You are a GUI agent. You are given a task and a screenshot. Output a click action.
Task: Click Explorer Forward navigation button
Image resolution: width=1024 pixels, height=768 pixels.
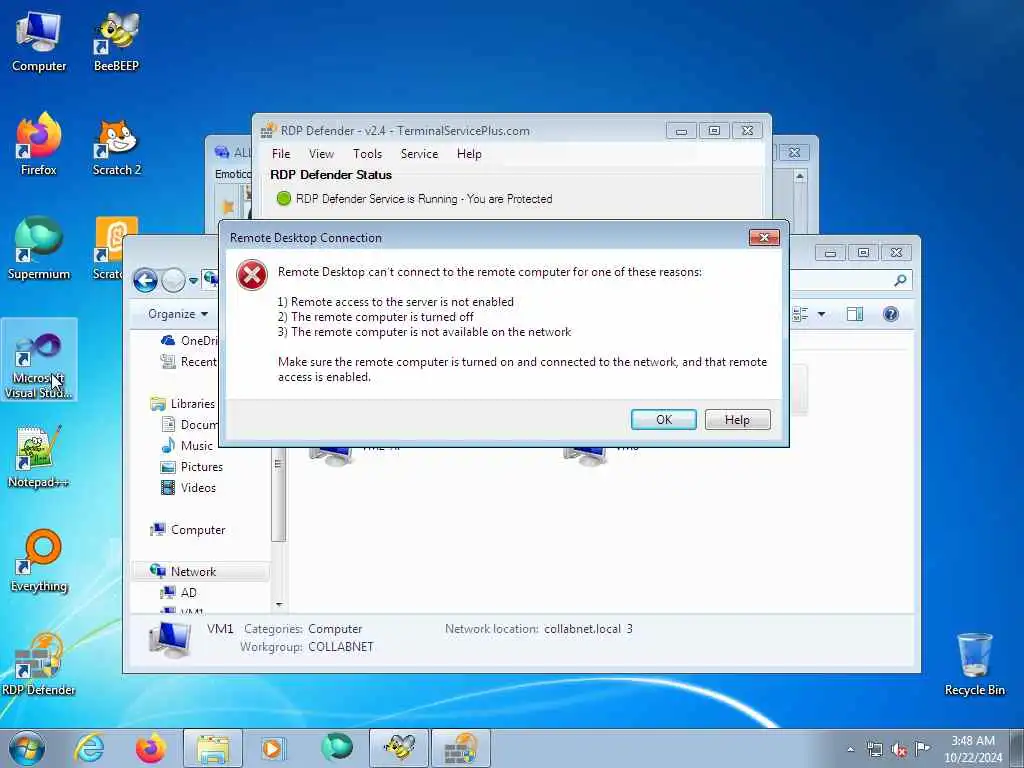pos(174,281)
